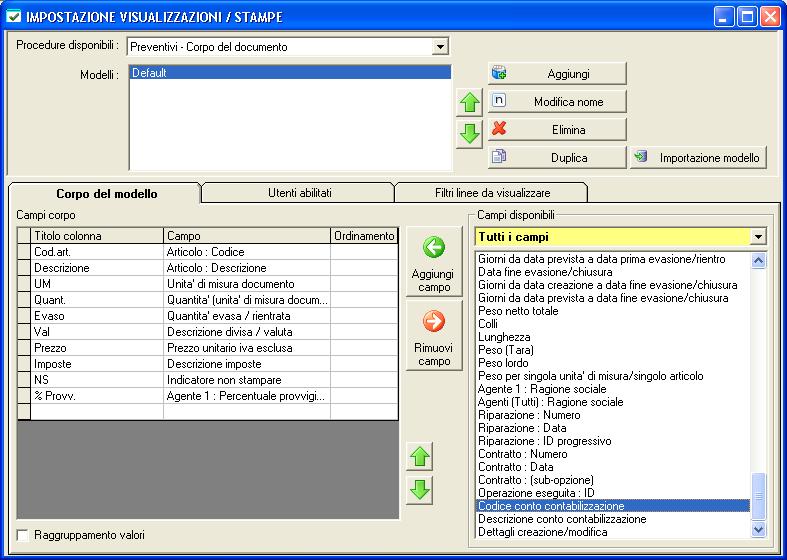Select the Val row title cell
Viewport: 787px width, 560px height.
[97, 332]
